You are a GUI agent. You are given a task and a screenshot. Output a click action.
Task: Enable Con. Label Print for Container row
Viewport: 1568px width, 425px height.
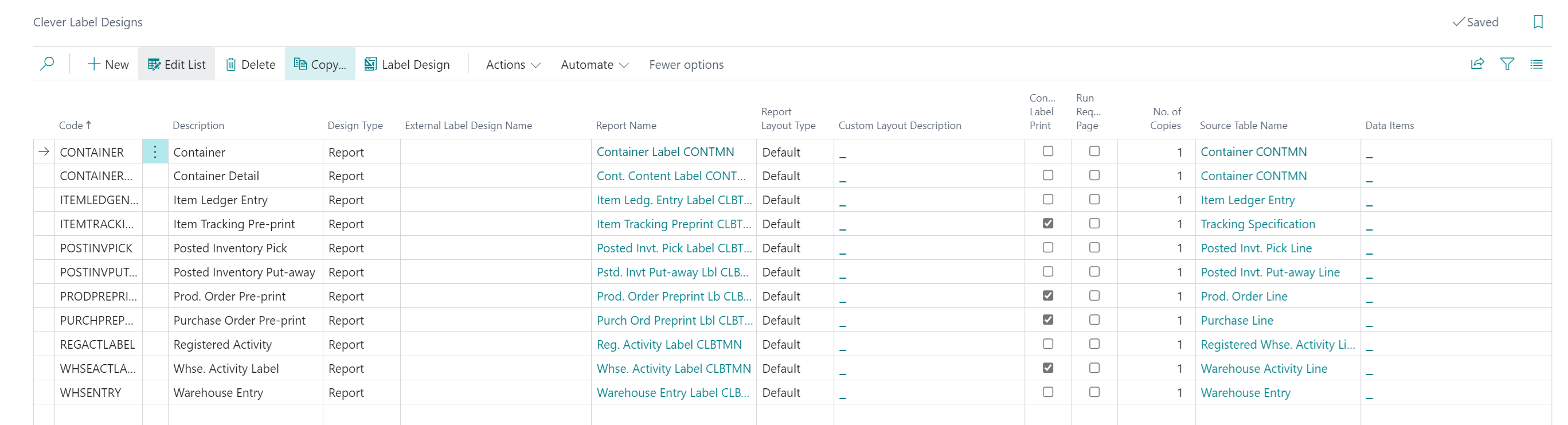pos(1047,151)
